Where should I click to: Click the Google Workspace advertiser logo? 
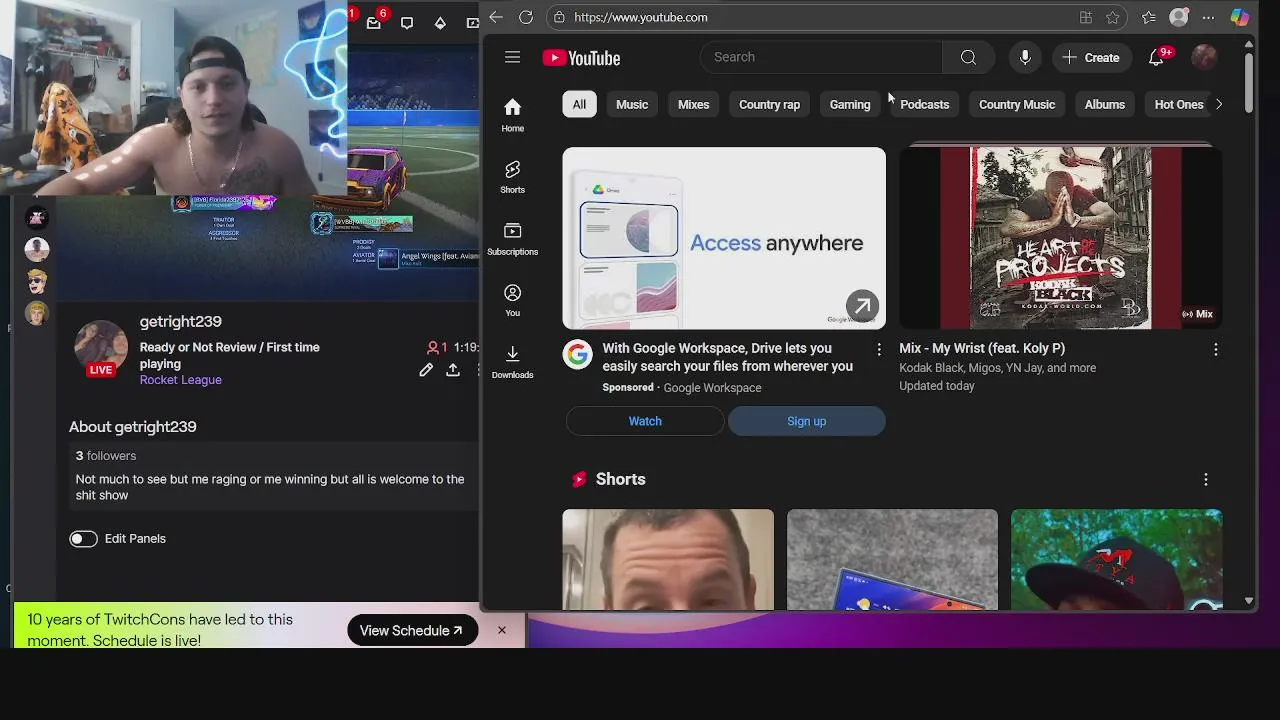pos(577,354)
